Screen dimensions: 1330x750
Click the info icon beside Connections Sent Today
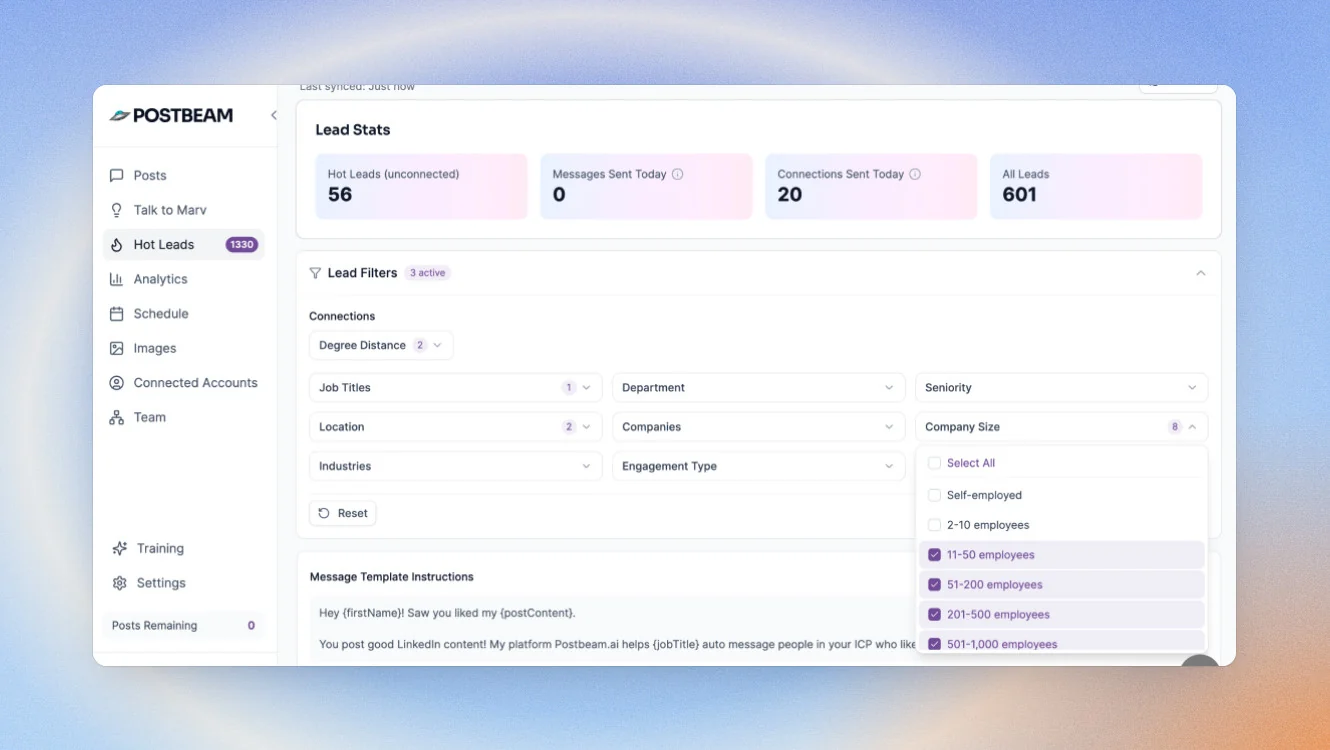tap(915, 174)
